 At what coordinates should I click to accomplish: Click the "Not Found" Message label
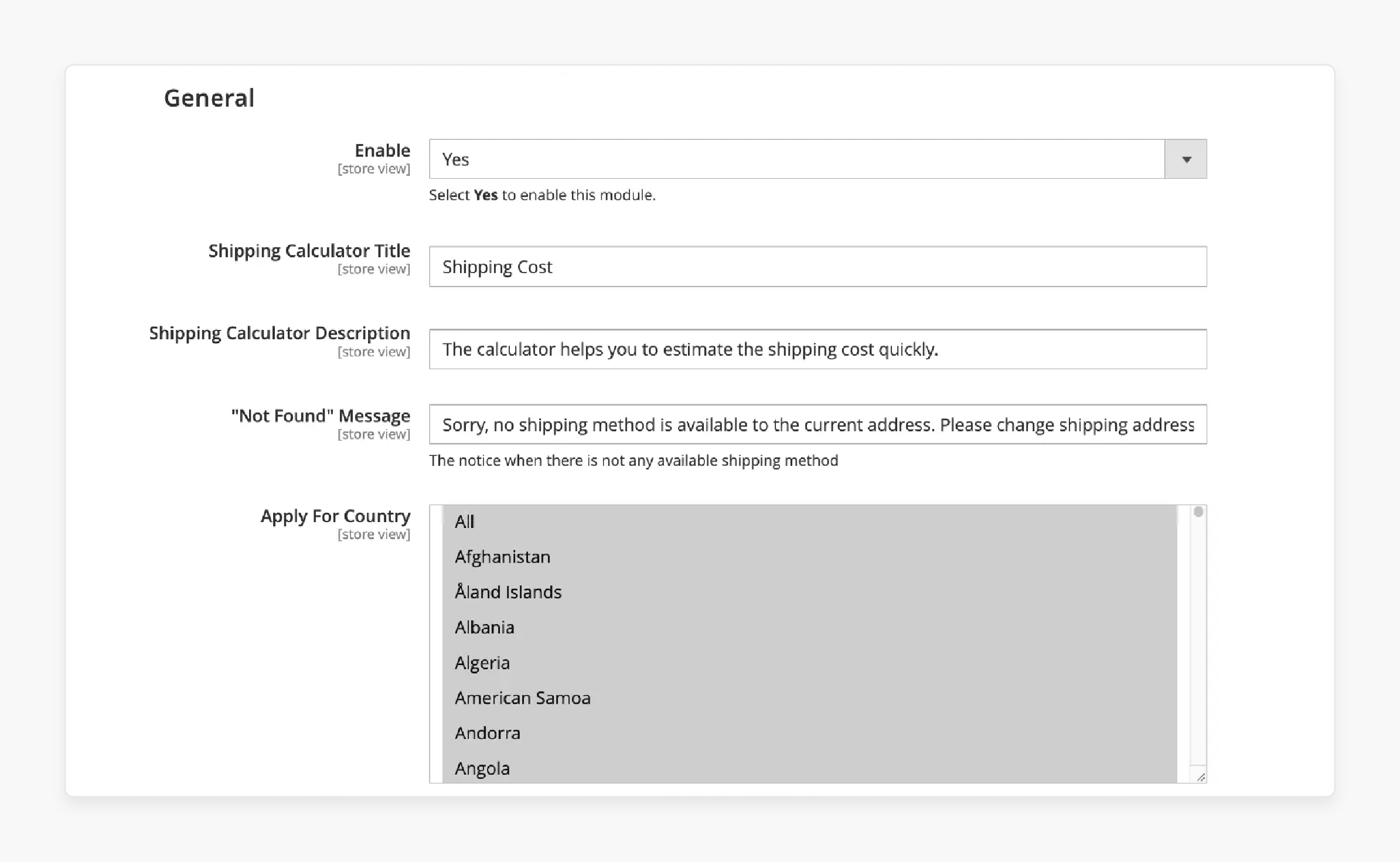[321, 416]
